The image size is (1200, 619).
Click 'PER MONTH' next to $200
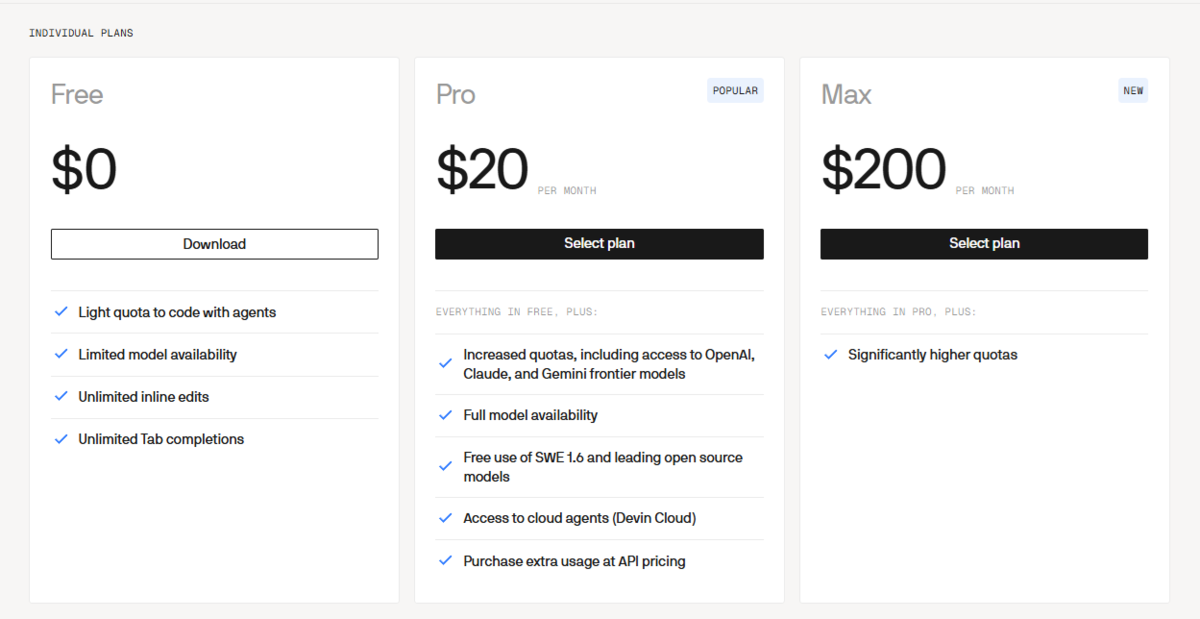click(x=985, y=191)
